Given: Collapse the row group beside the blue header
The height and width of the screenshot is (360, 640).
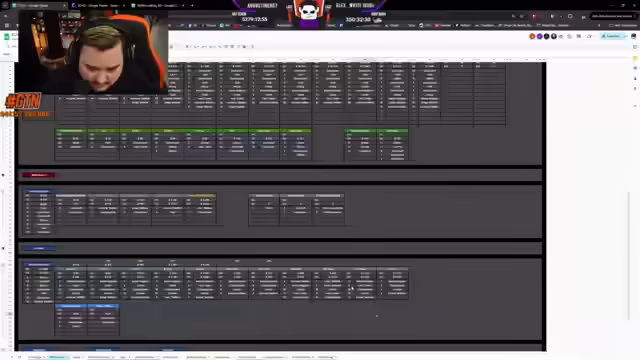Looking at the screenshot, I should [3, 248].
